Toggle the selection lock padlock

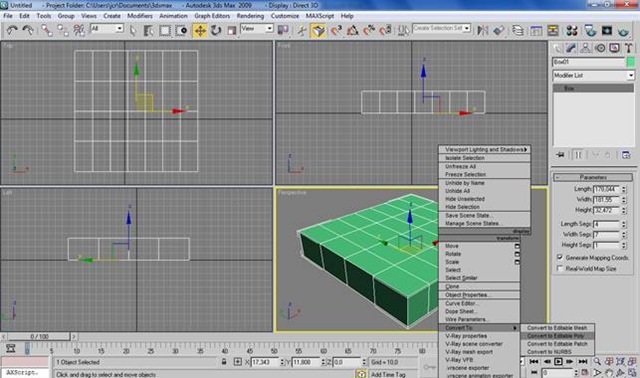[x=224, y=362]
